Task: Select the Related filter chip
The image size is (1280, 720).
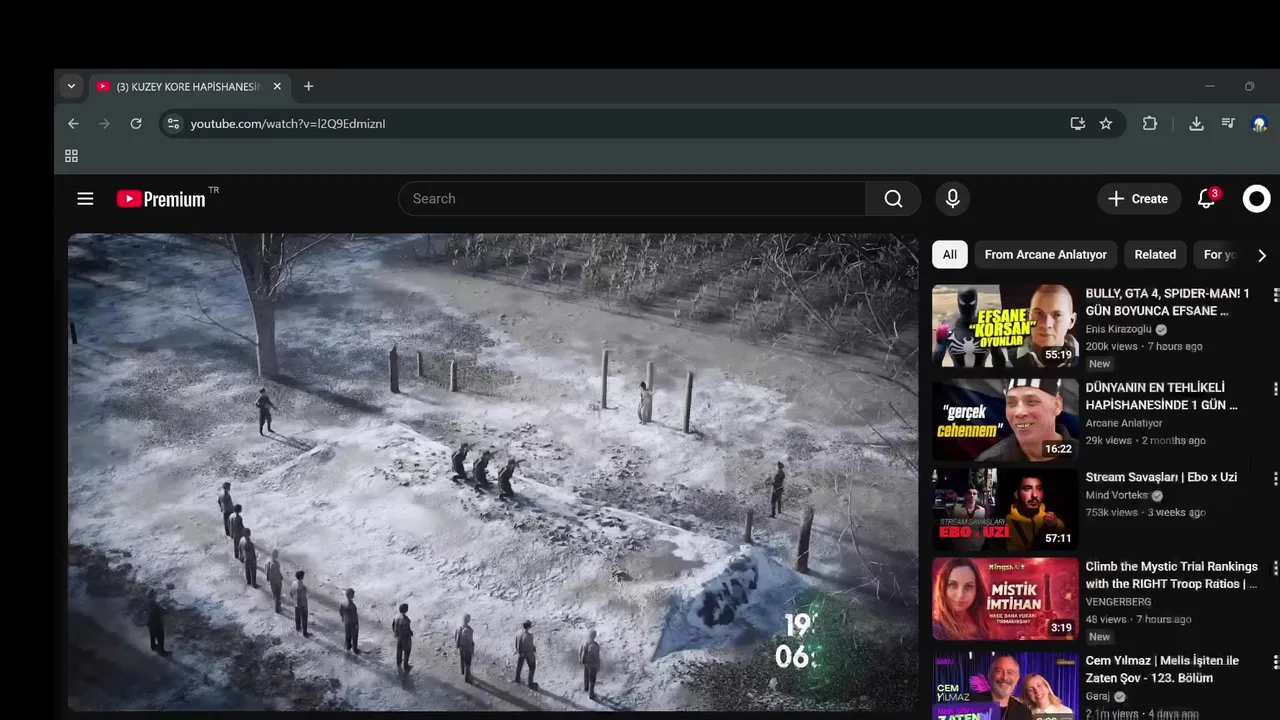Action: tap(1155, 255)
